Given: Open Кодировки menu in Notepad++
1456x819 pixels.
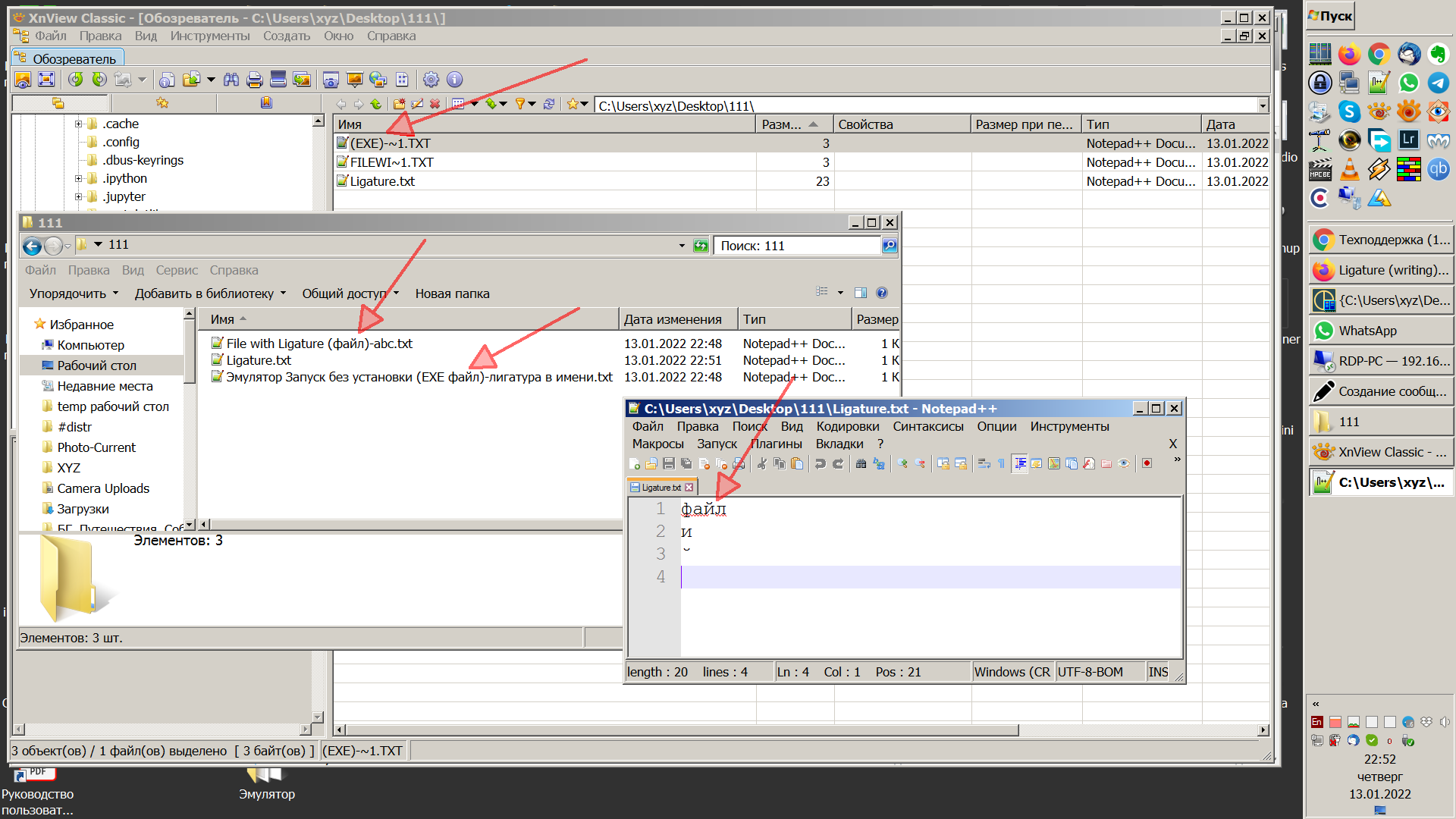Looking at the screenshot, I should [847, 426].
